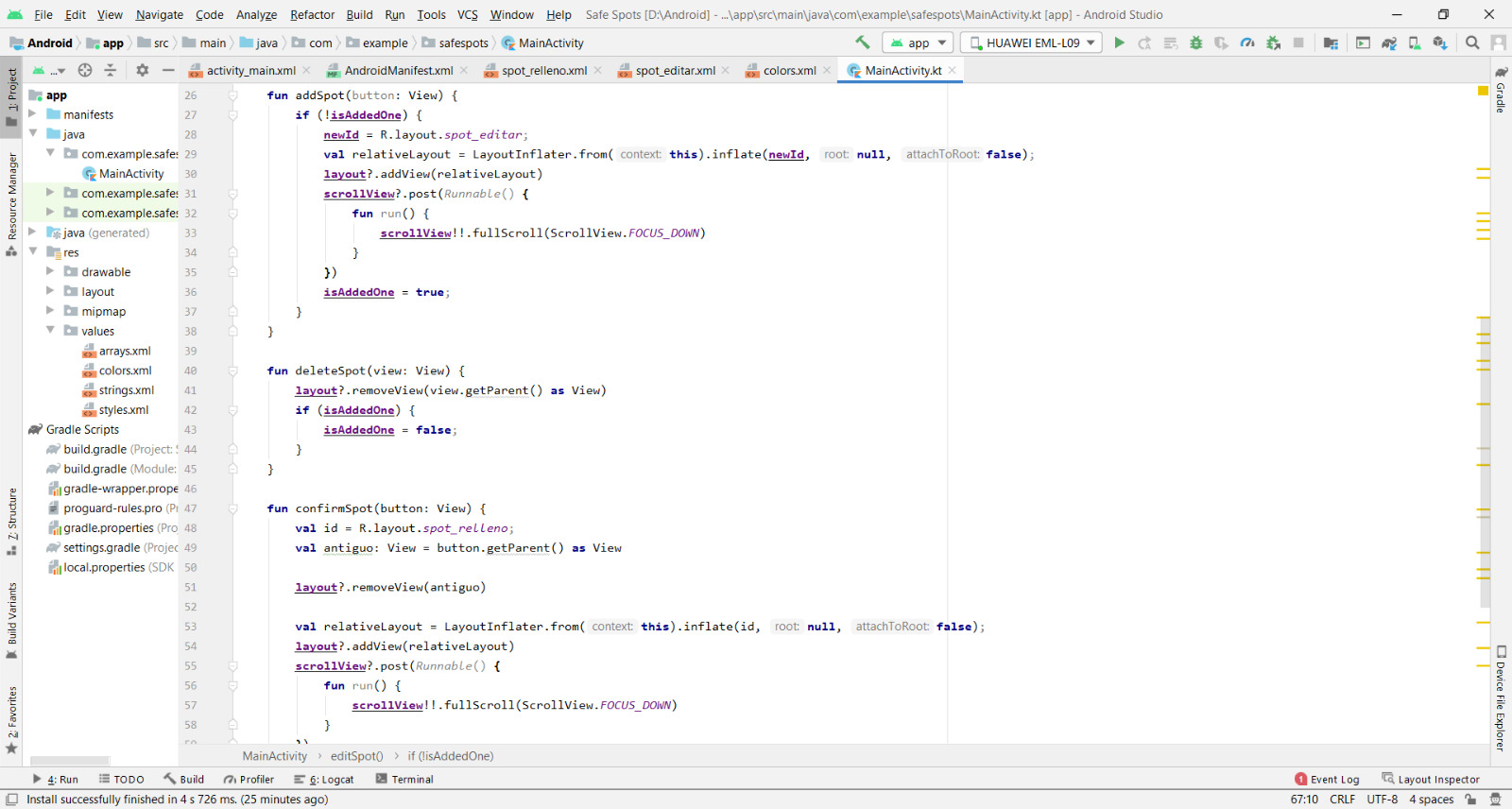1512x809 pixels.
Task: Collapse all in the Project panel
Action: click(110, 70)
